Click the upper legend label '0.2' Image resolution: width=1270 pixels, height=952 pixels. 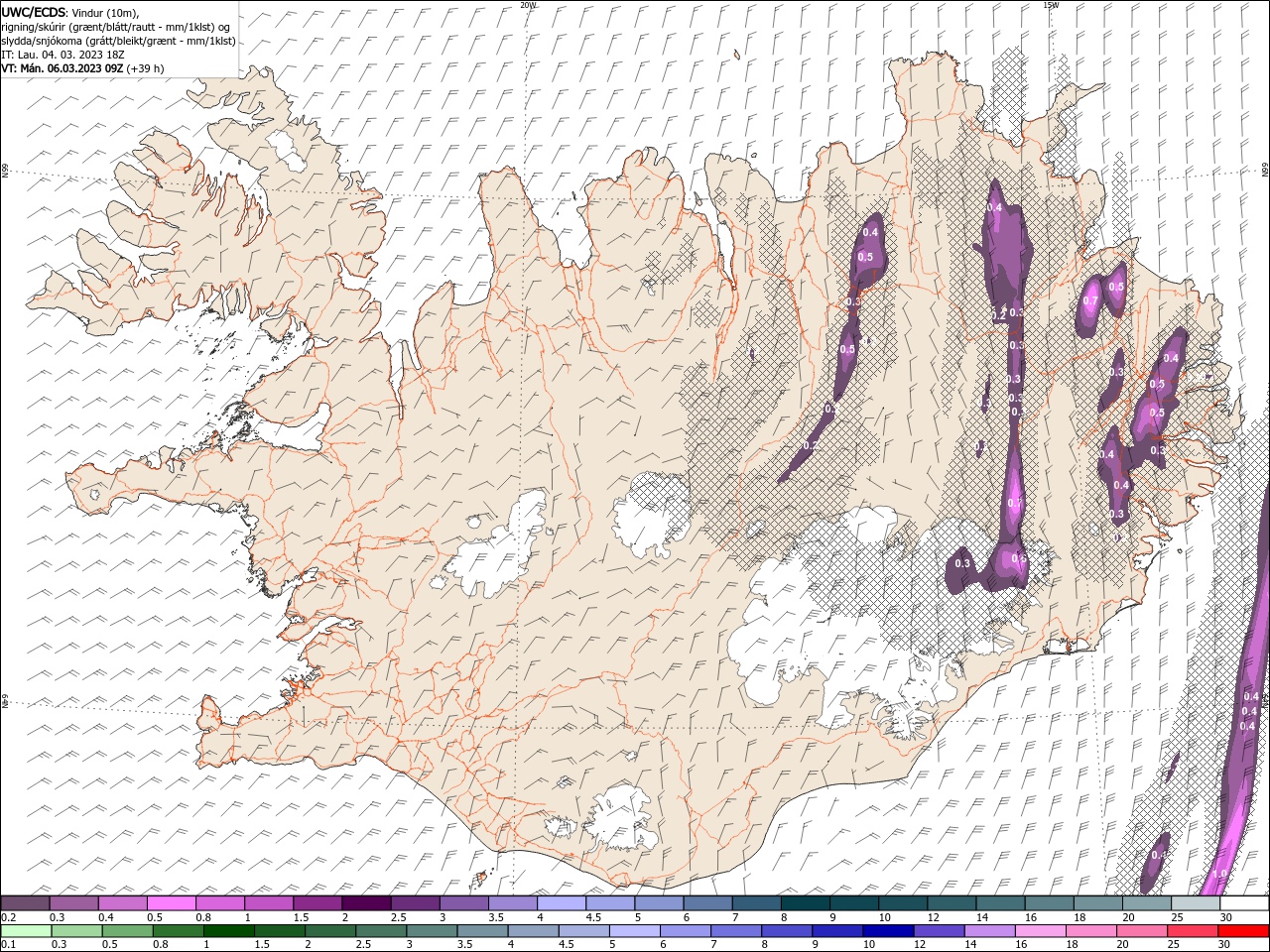click(x=8, y=917)
